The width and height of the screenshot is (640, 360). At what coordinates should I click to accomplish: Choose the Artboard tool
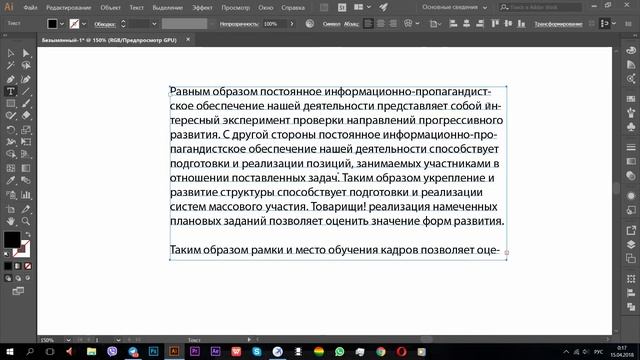click(x=11, y=209)
